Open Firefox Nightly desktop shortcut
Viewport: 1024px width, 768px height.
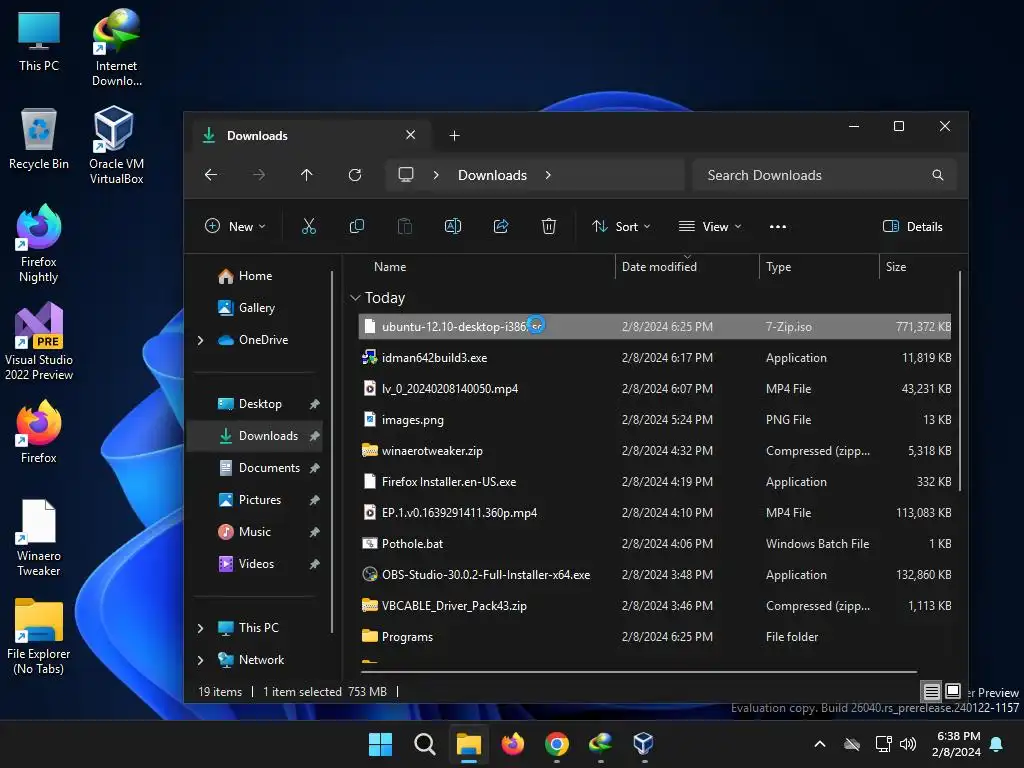[39, 243]
